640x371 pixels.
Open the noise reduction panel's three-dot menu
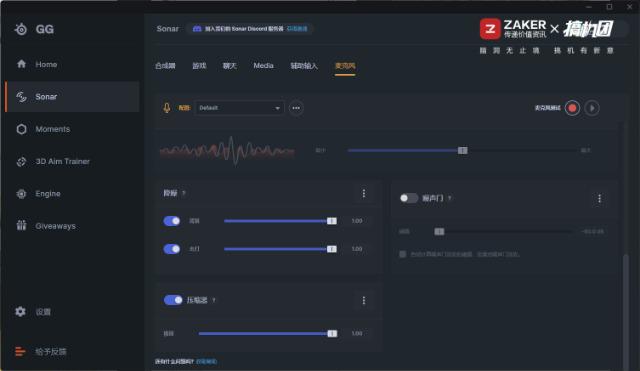[x=364, y=193]
